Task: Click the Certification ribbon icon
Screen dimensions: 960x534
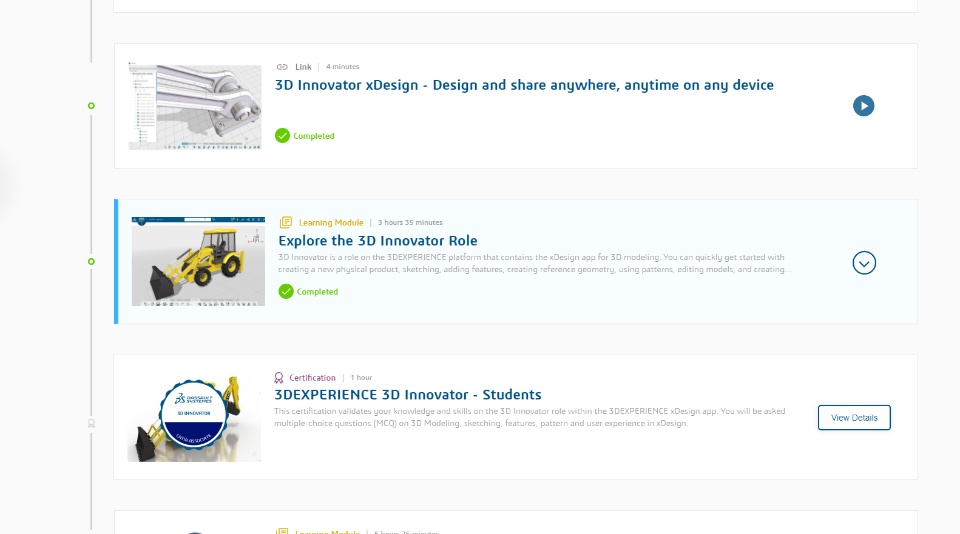Action: 279,378
